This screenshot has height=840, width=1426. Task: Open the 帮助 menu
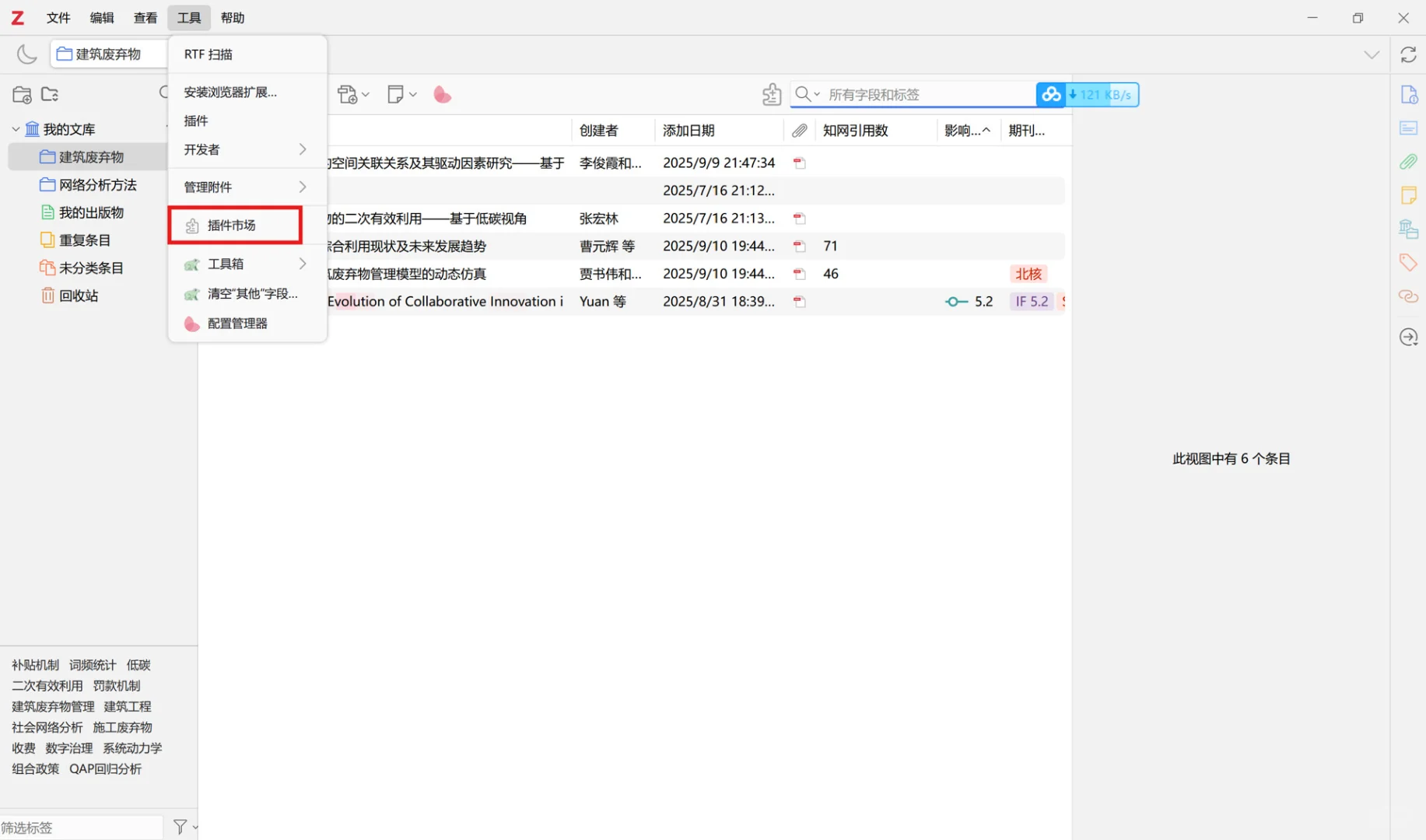tap(232, 17)
